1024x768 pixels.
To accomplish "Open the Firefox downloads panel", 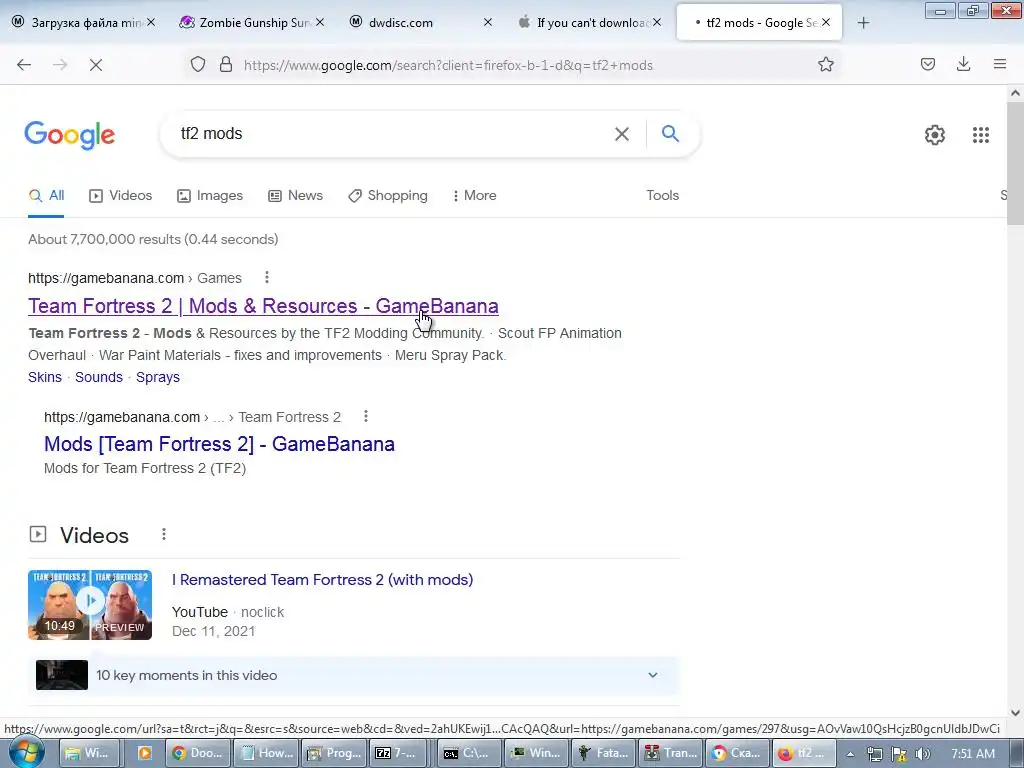I will [963, 64].
